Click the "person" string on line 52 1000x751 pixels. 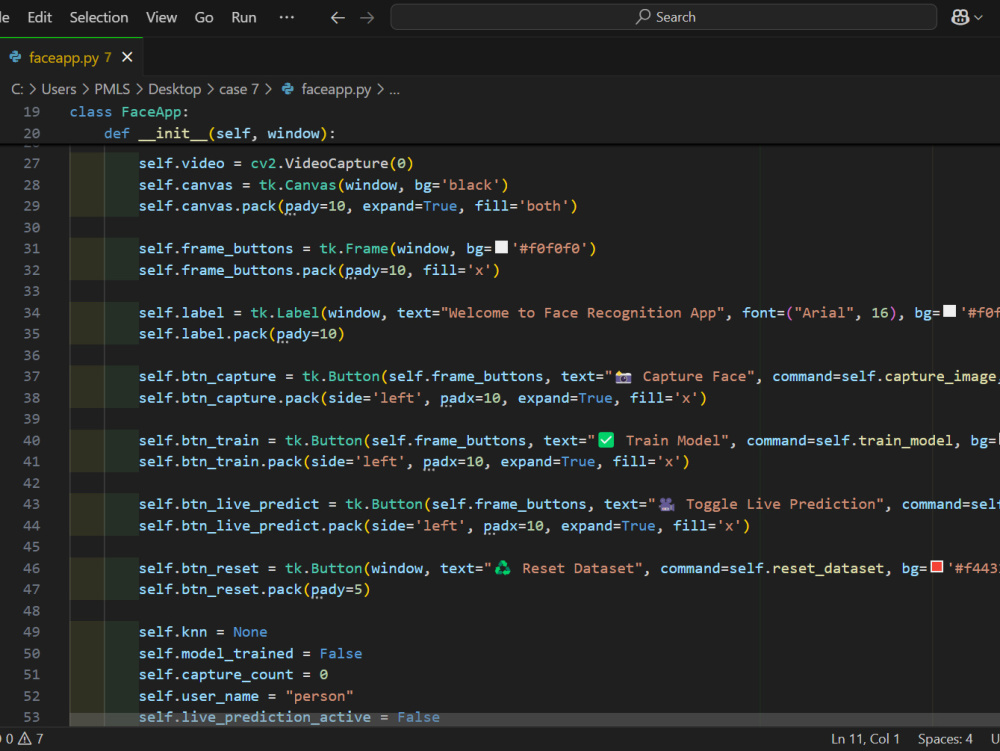coord(319,696)
